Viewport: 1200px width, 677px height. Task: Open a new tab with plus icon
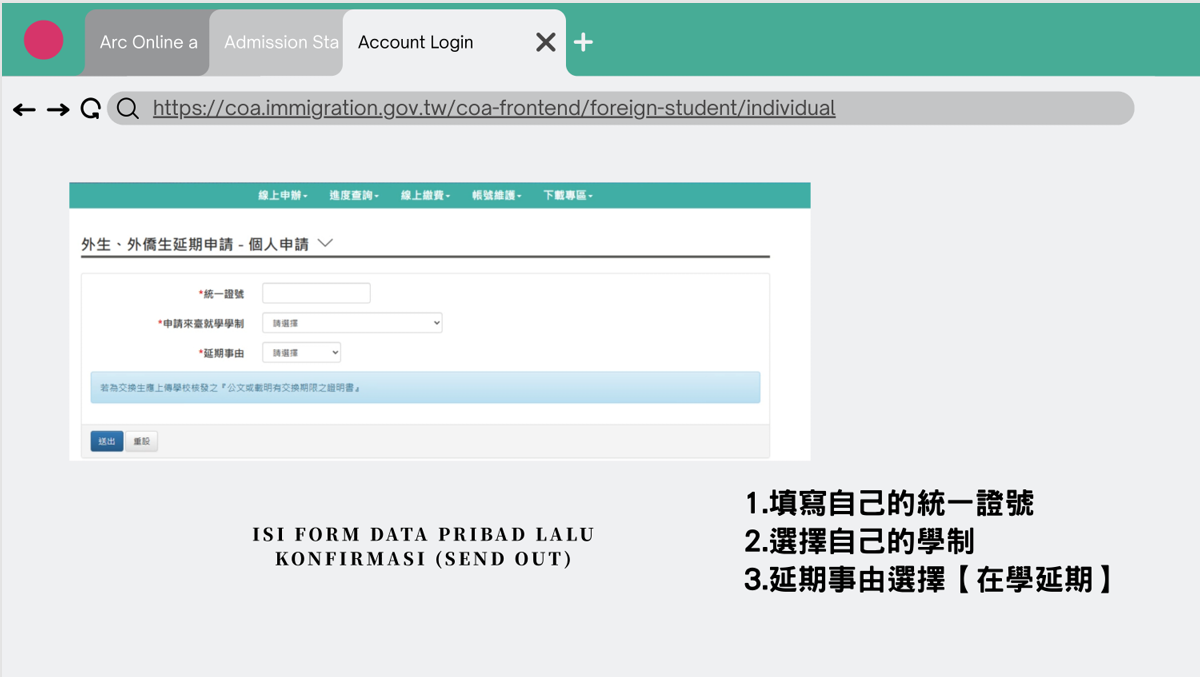[x=584, y=42]
